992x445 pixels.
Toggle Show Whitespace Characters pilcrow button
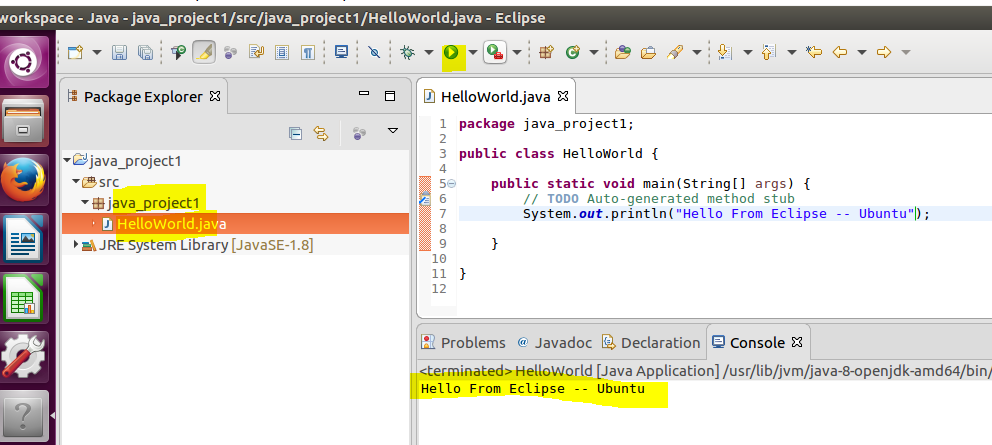tap(307, 53)
